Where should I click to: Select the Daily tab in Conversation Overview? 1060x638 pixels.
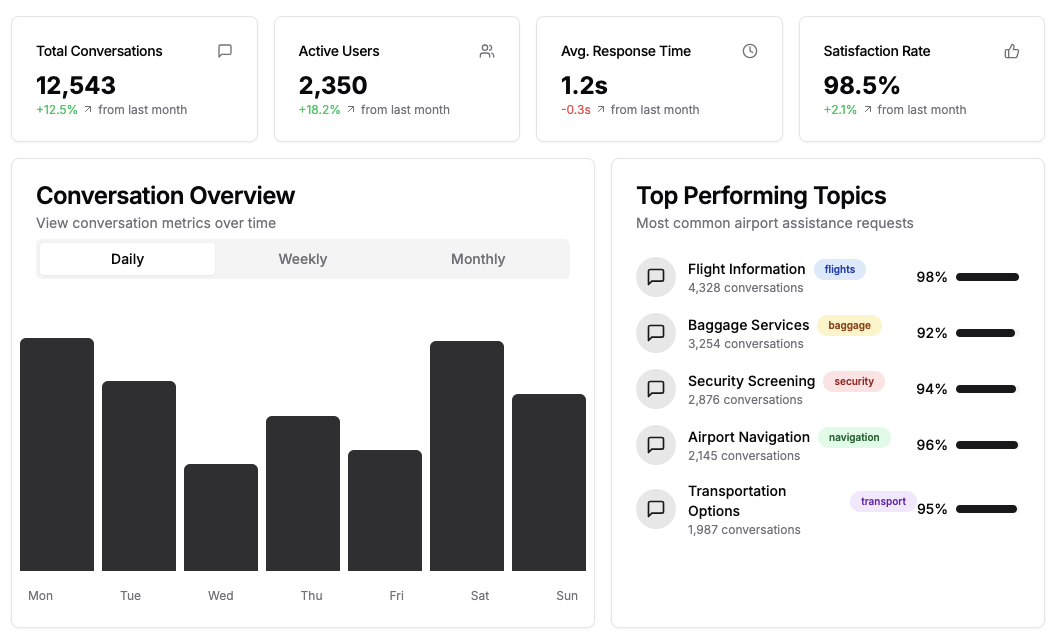click(x=127, y=259)
